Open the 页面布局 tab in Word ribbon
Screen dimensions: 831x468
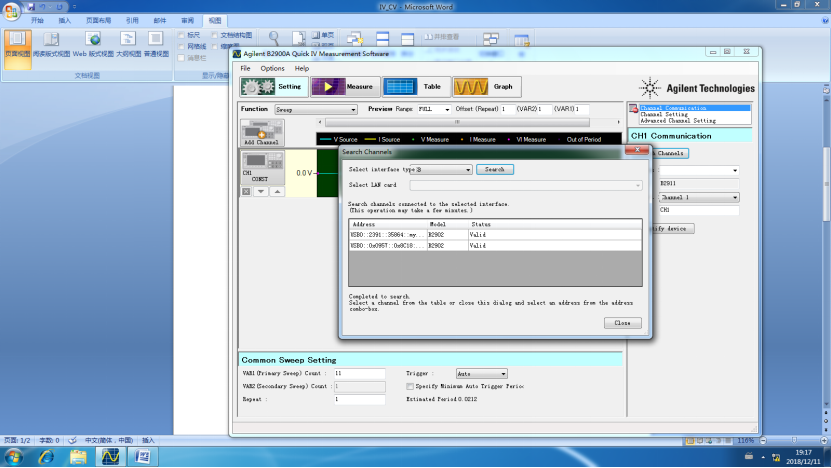tap(98, 21)
